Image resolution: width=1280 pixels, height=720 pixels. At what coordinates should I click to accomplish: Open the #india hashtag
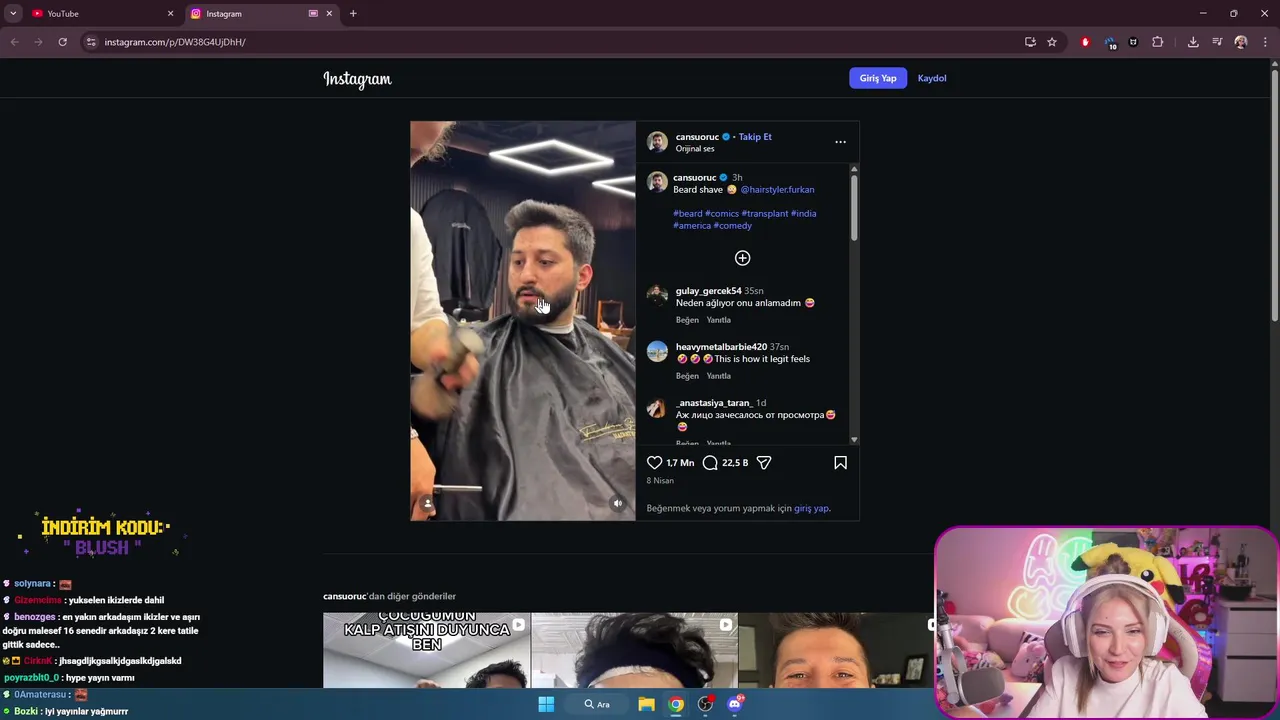tap(804, 214)
